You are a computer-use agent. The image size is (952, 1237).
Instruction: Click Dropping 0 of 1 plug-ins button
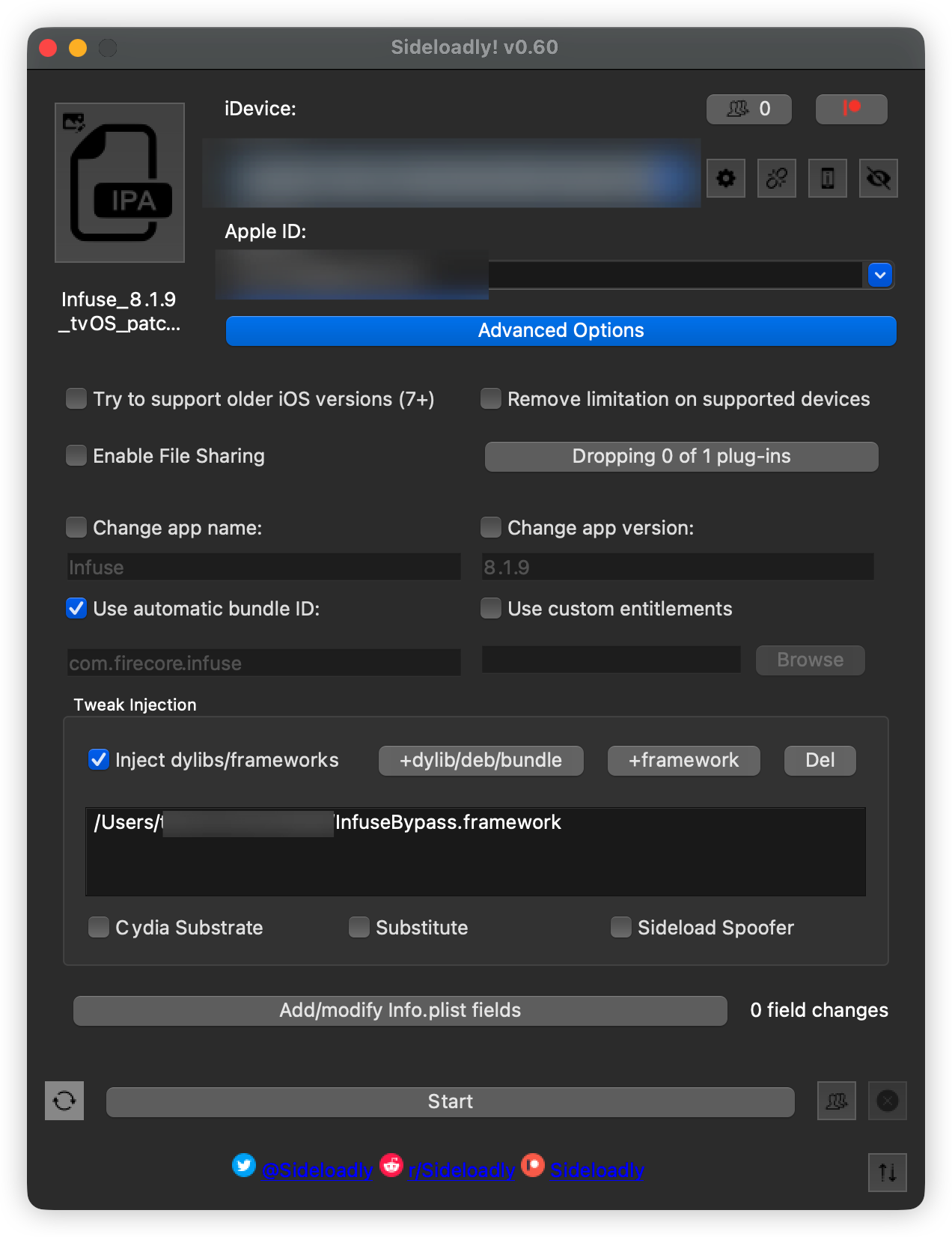click(x=682, y=457)
